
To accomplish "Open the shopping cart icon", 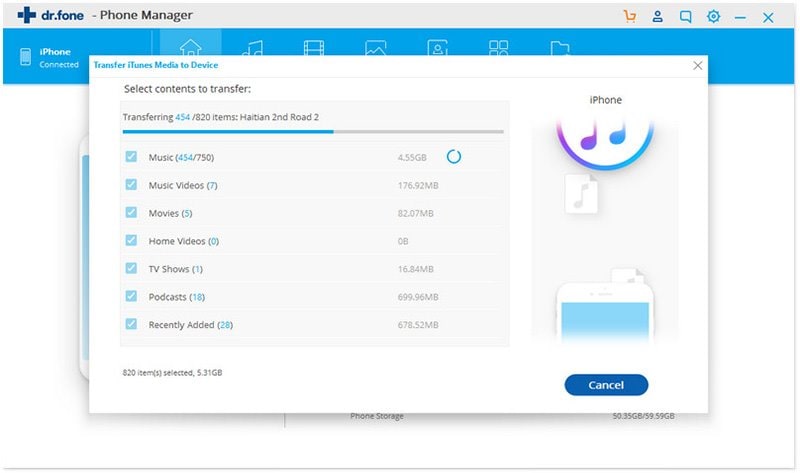I will tap(630, 16).
